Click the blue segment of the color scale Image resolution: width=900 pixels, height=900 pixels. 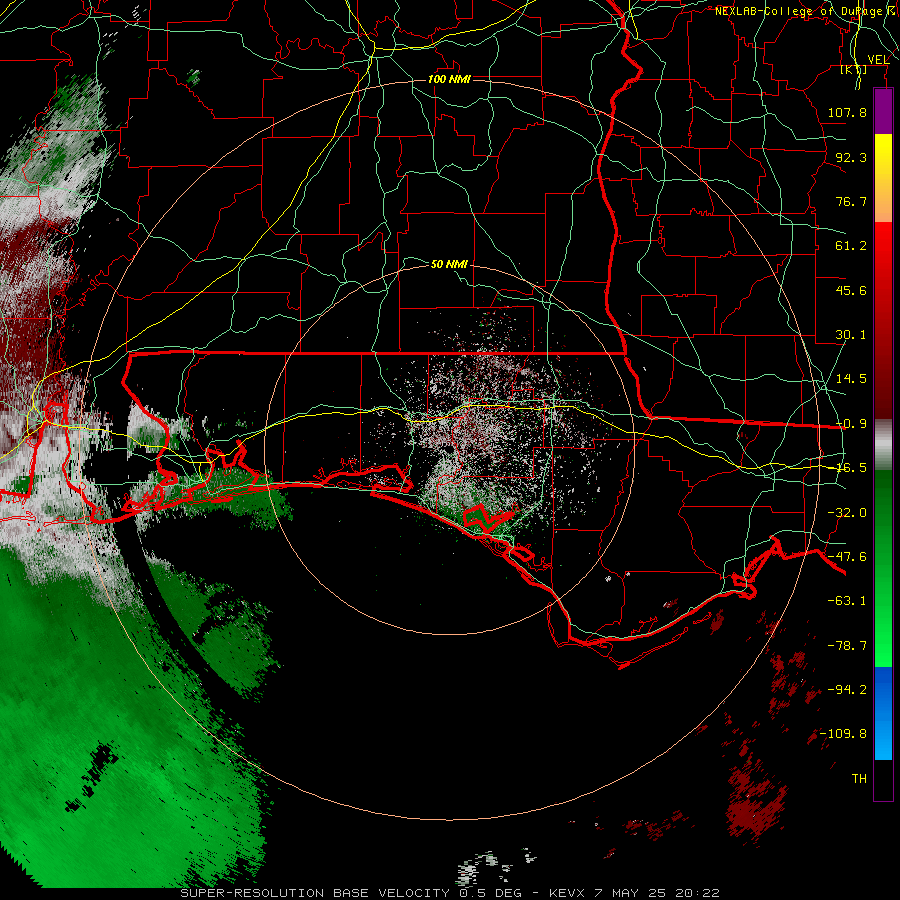[883, 713]
